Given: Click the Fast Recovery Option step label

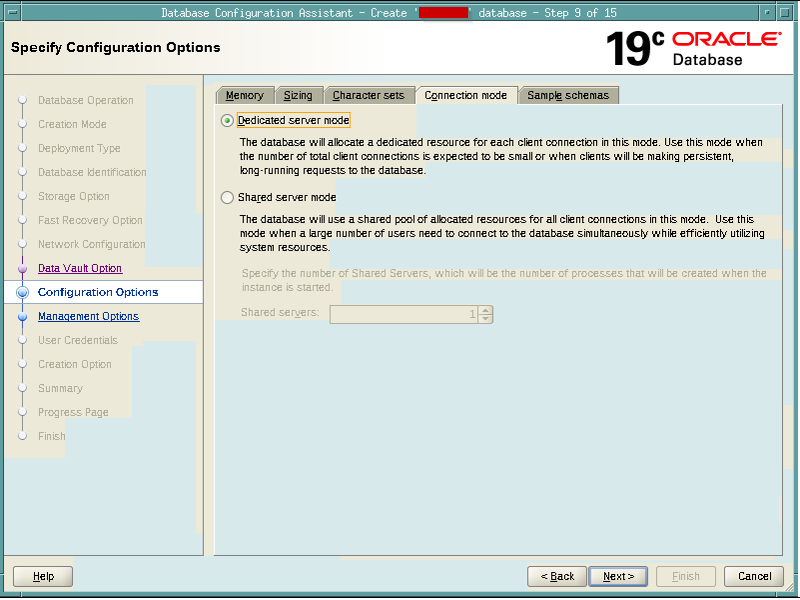Looking at the screenshot, I should pos(90,220).
